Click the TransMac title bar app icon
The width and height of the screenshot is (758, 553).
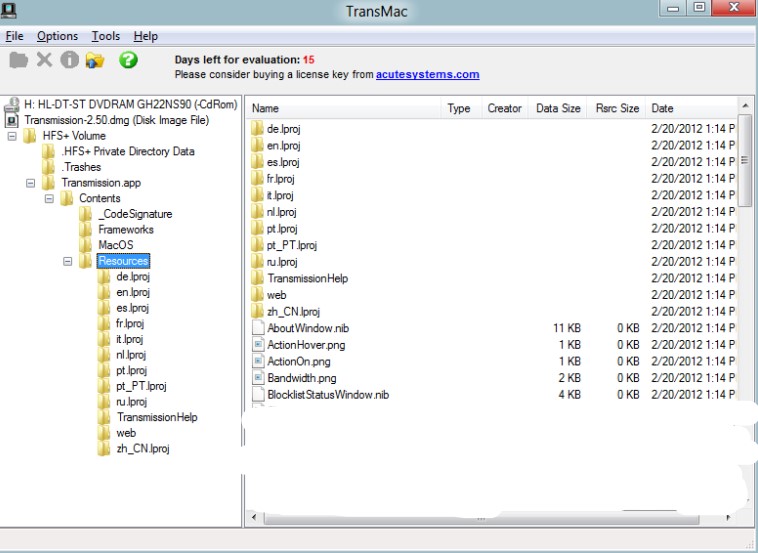pyautogui.click(x=8, y=10)
